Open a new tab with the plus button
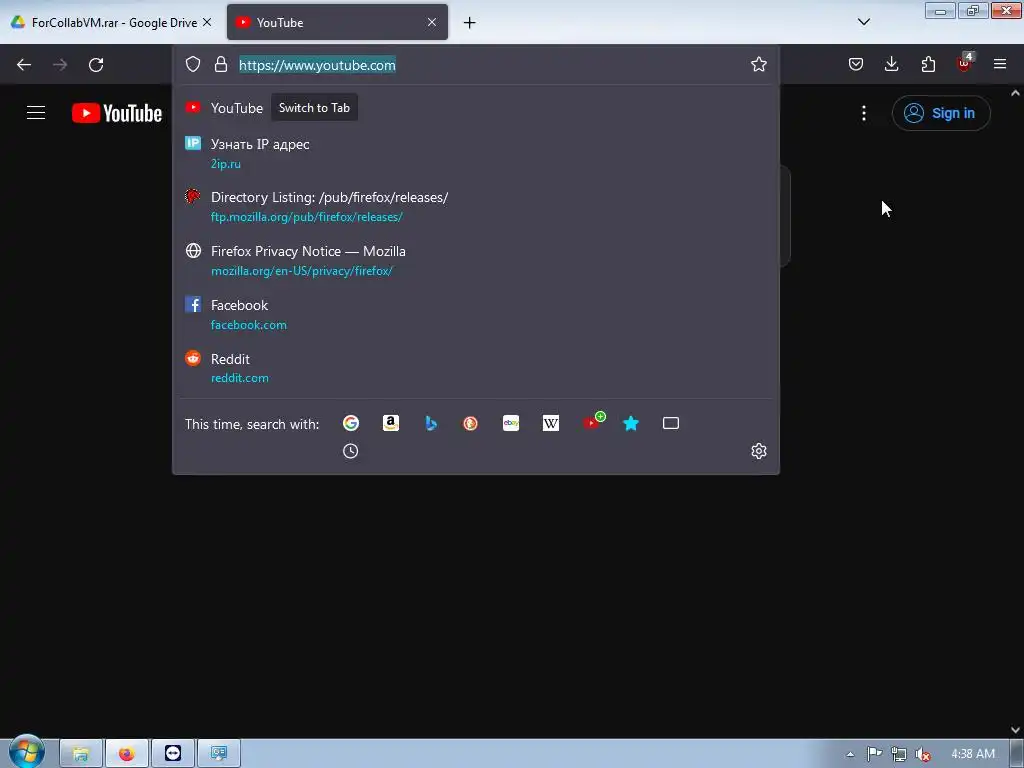The image size is (1024, 768). (x=469, y=23)
